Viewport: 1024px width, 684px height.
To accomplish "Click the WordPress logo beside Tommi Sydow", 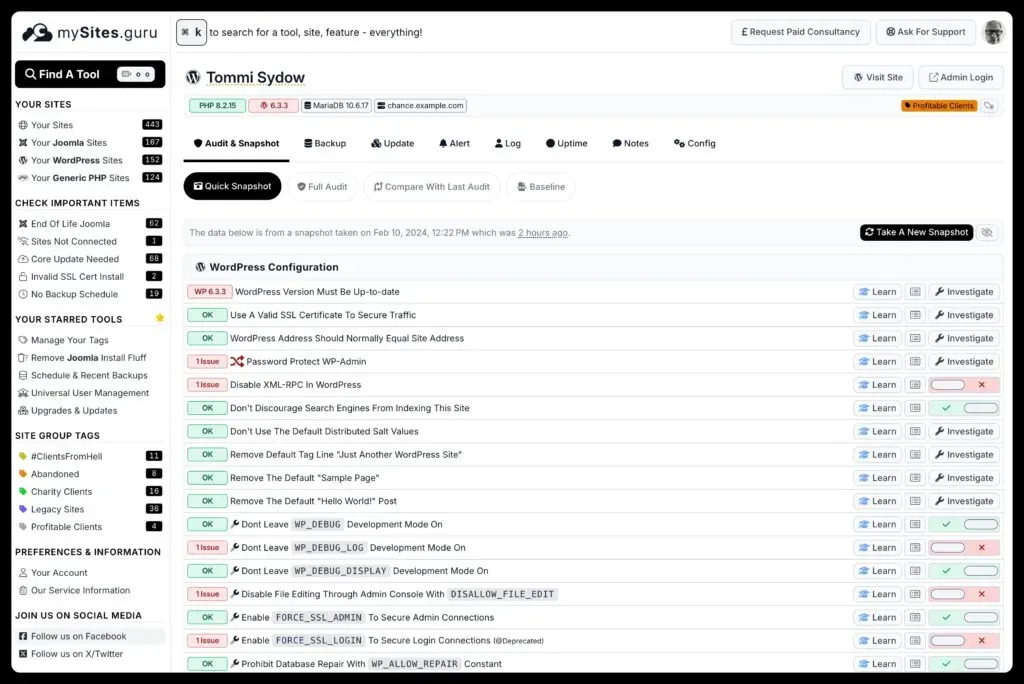I will click(192, 76).
